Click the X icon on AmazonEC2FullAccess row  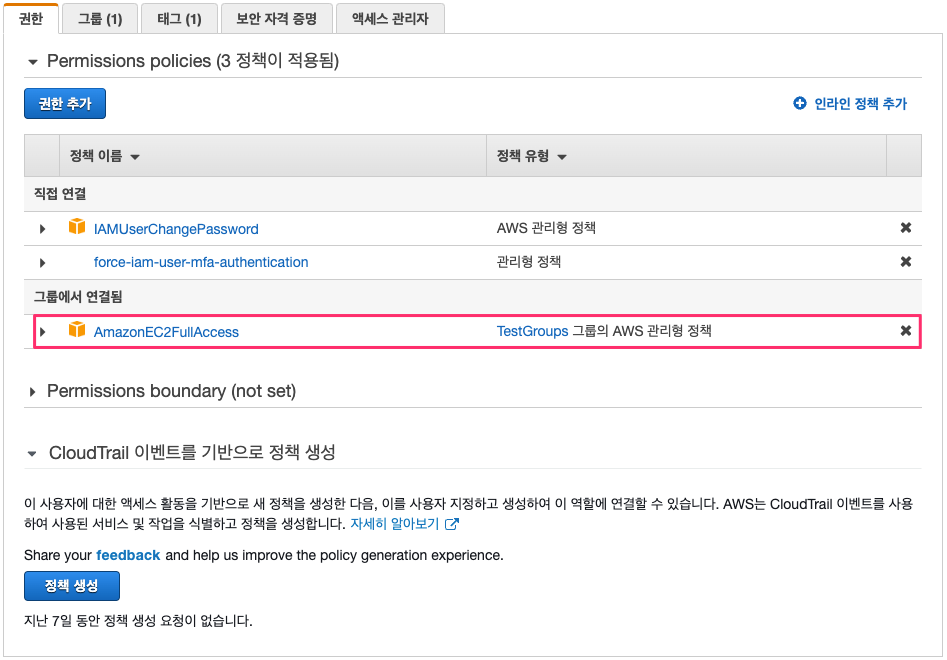point(905,330)
